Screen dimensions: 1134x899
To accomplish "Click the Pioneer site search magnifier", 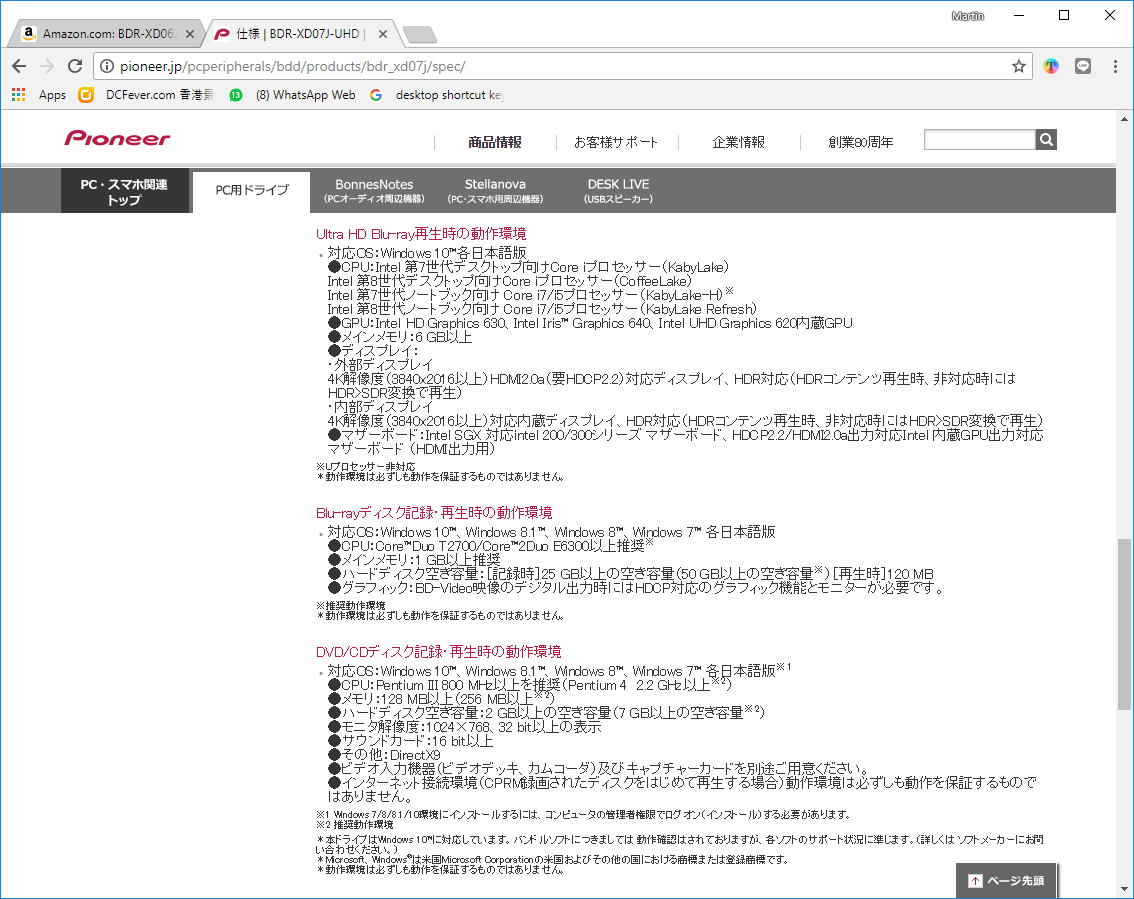I will 1046,140.
